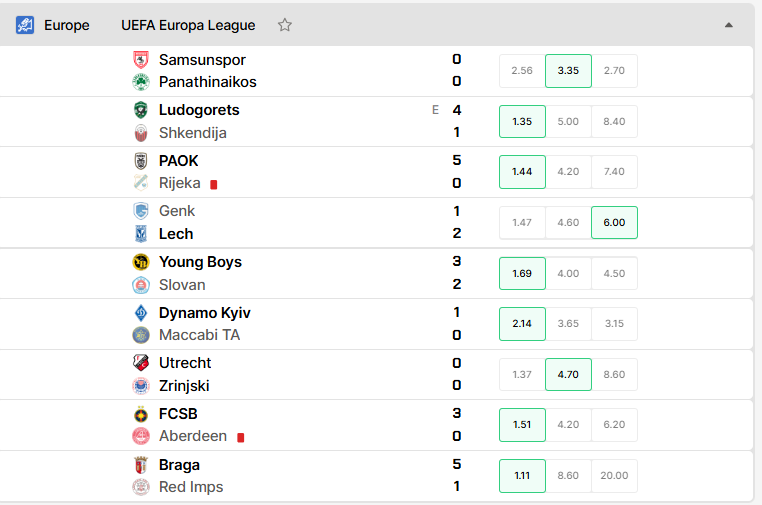762x505 pixels.
Task: Select the 4.70 draw odds for Utrecht match
Action: [568, 375]
